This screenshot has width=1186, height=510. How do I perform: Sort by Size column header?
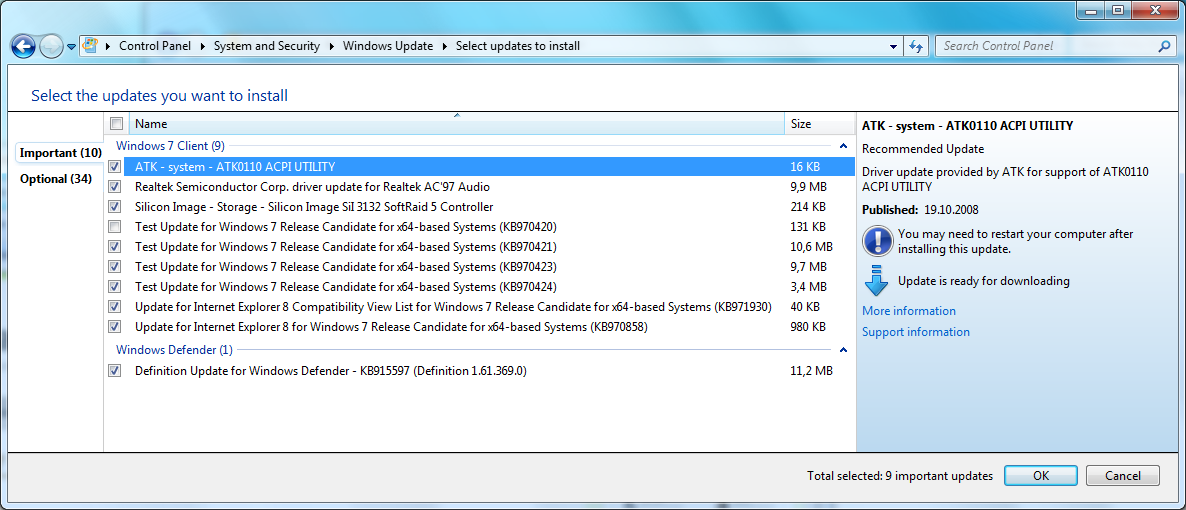tap(820, 123)
